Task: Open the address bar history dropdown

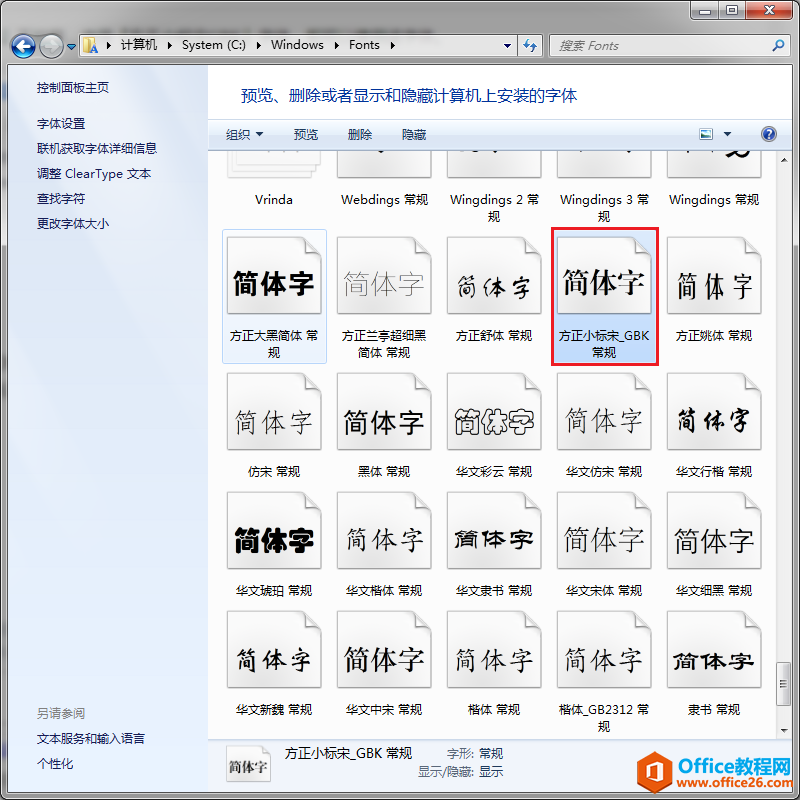Action: coord(507,46)
